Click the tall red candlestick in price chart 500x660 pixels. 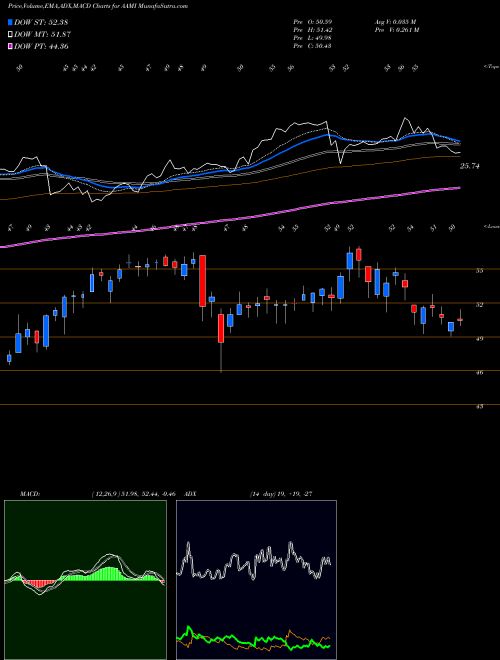(202, 281)
